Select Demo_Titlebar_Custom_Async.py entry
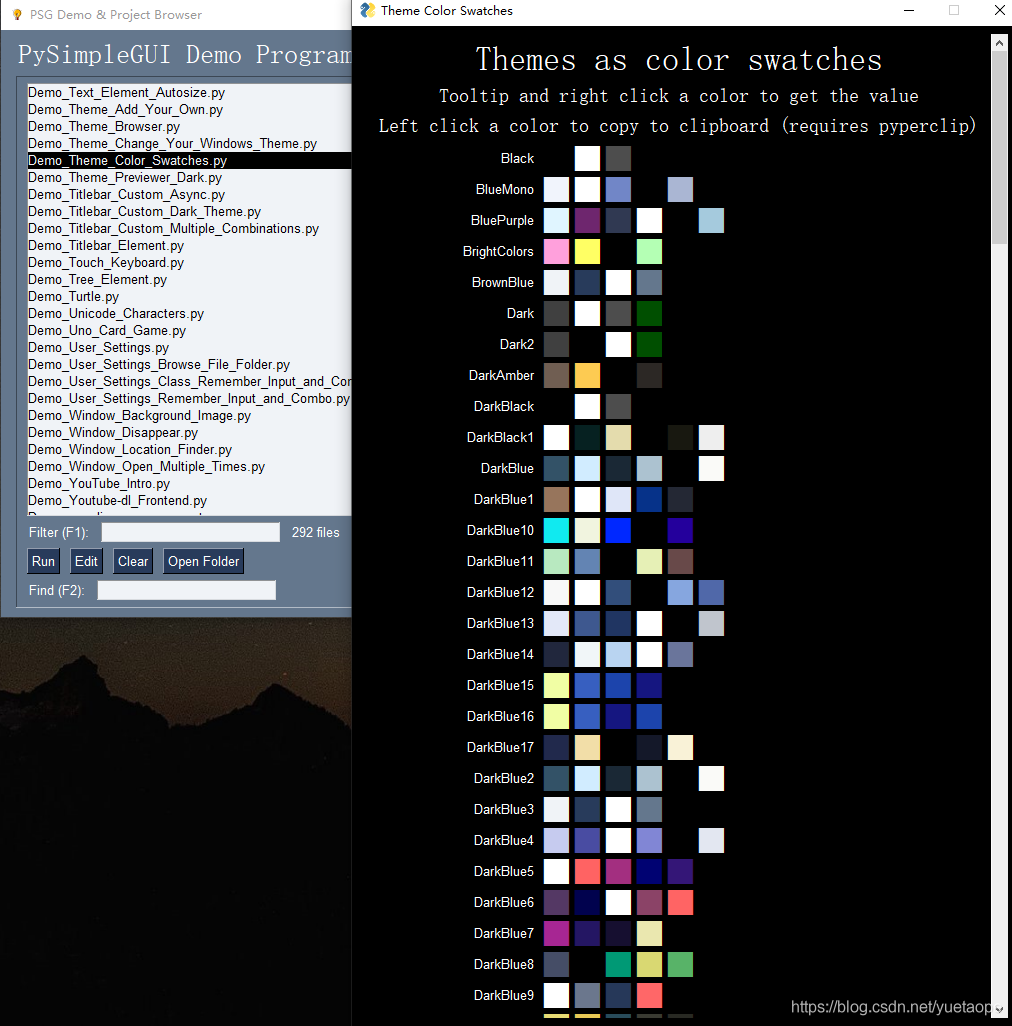This screenshot has width=1012, height=1026. (x=189, y=194)
